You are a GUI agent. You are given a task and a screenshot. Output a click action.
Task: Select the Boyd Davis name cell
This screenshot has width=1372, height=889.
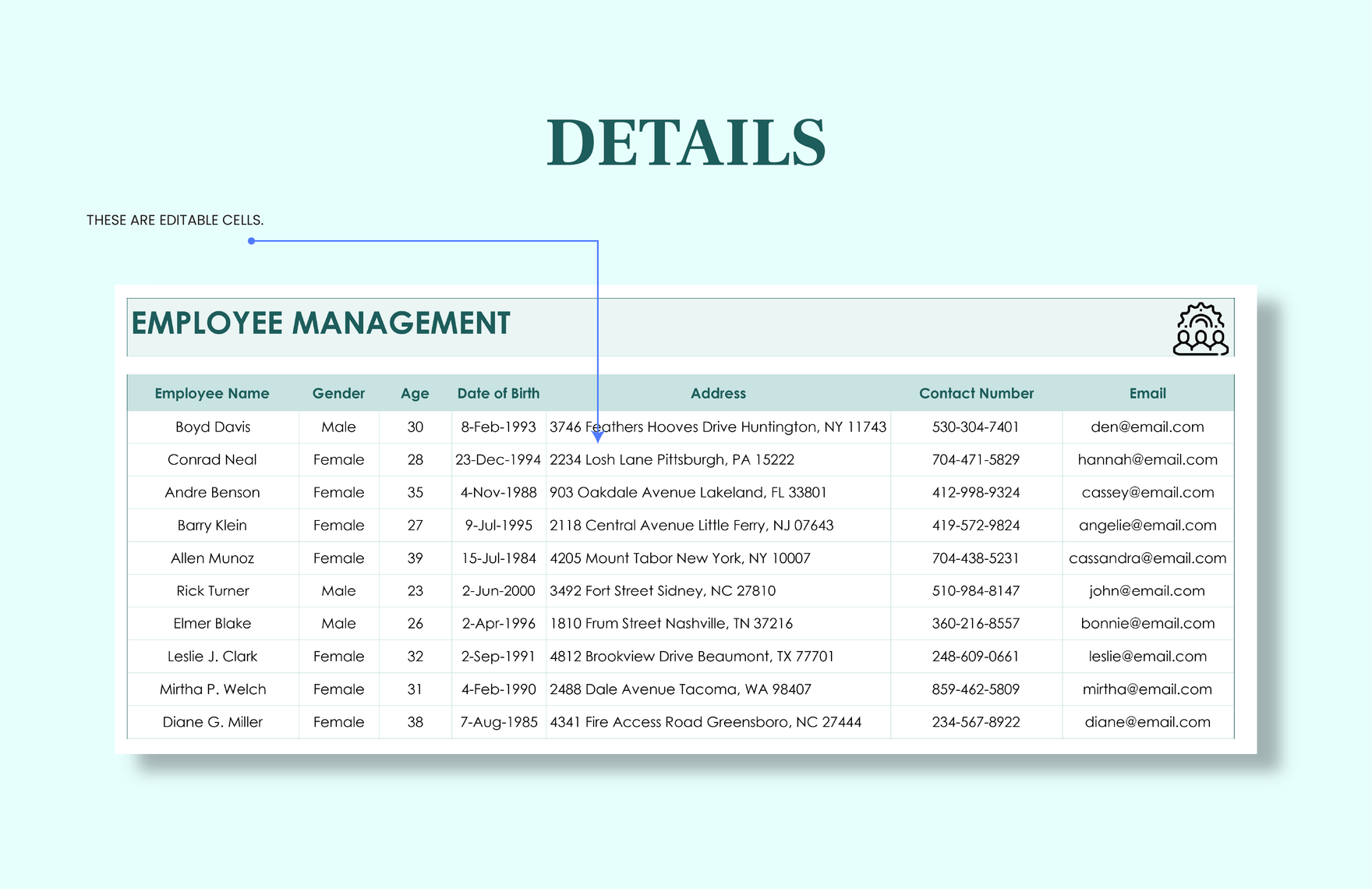(213, 427)
